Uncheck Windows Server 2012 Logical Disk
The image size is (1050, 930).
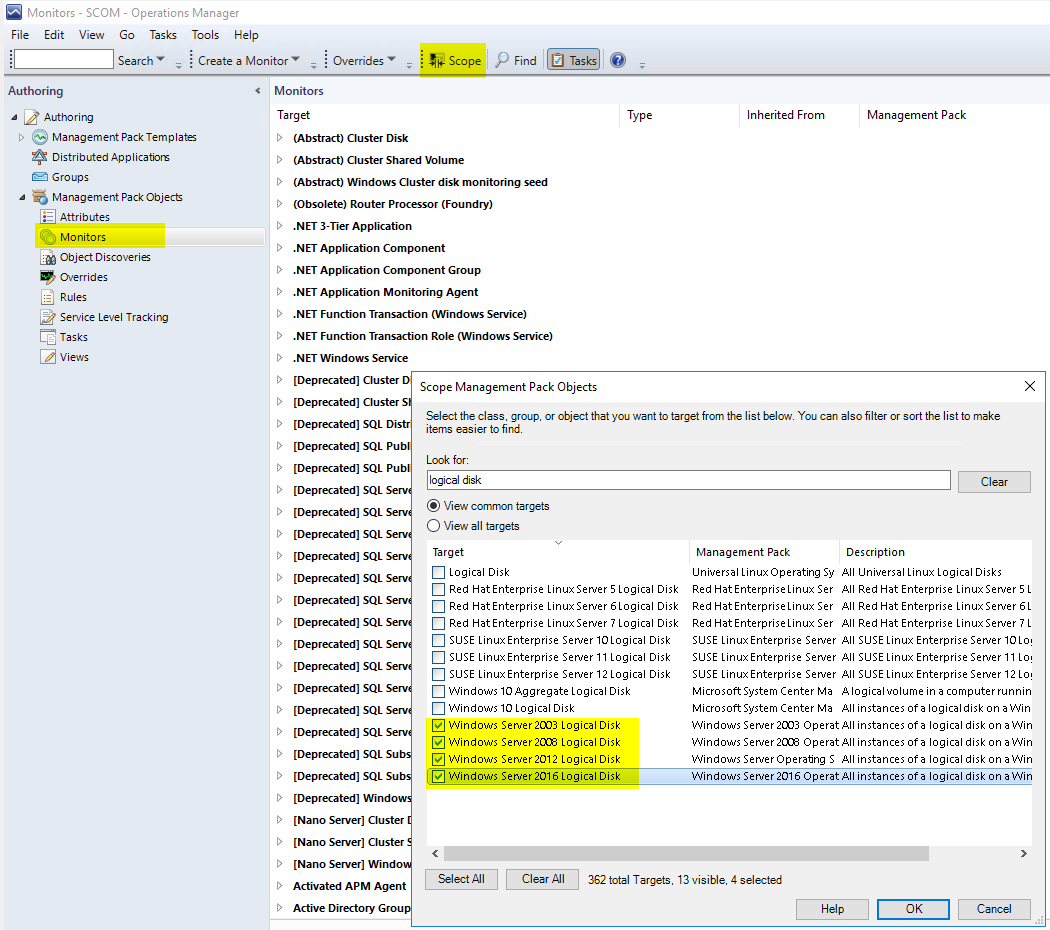coord(439,759)
